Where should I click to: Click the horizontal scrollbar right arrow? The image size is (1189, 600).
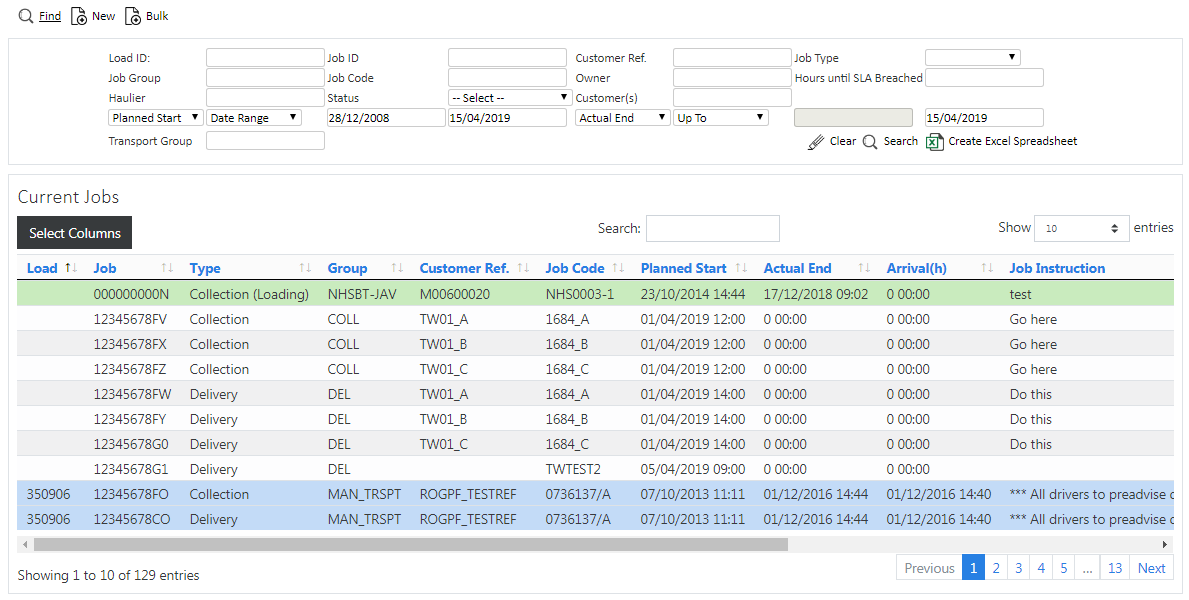pos(1165,545)
